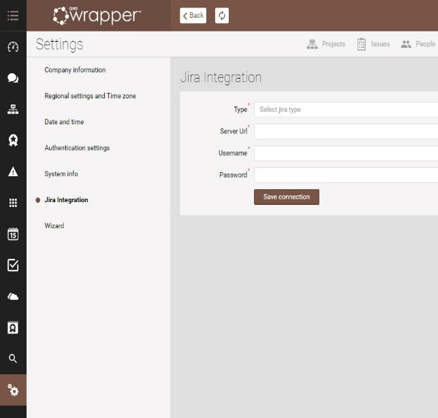The height and width of the screenshot is (418, 438).
Task: Focus the Username field
Action: [x=346, y=153]
